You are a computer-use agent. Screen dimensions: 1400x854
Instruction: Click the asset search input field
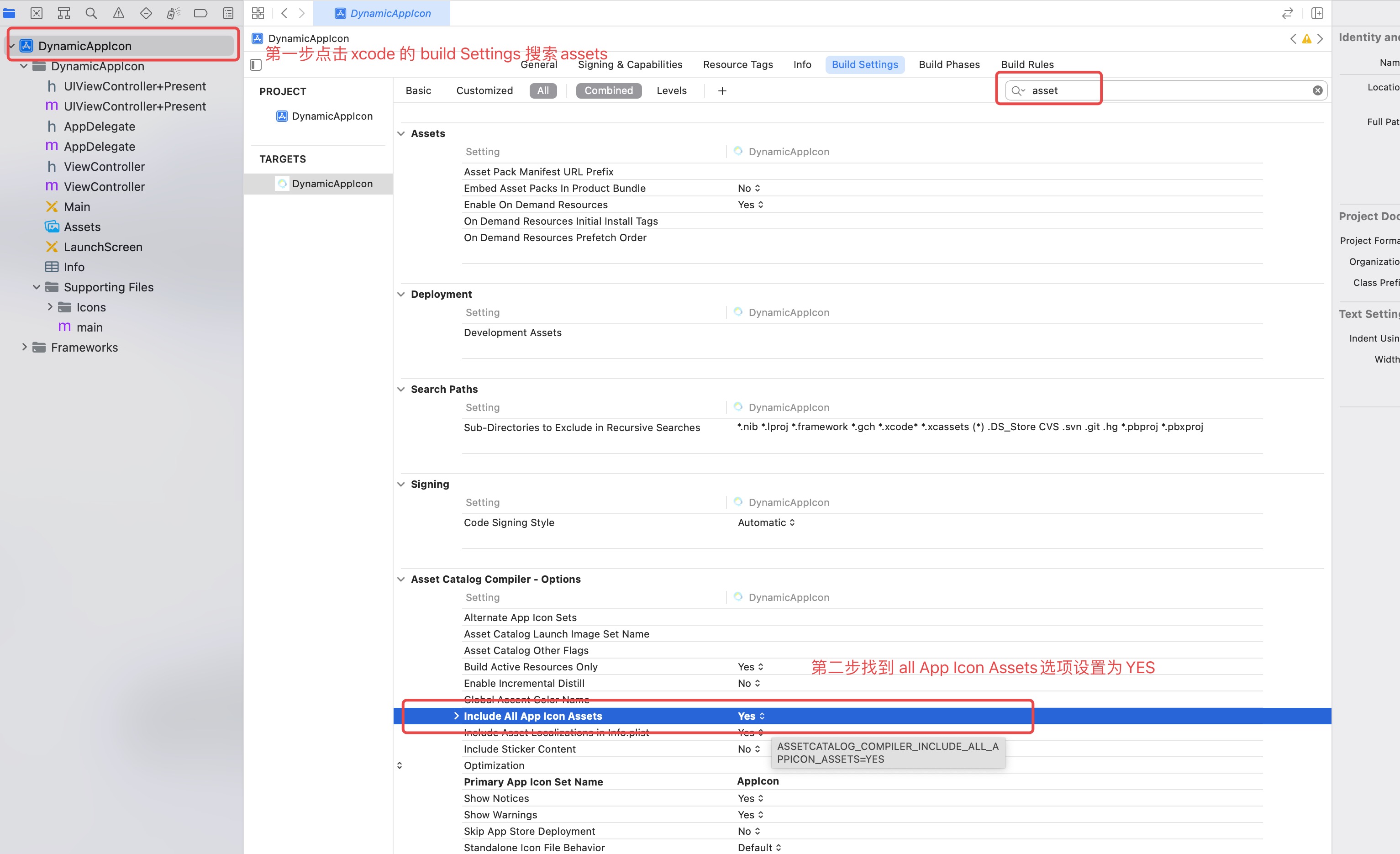pyautogui.click(x=1165, y=90)
